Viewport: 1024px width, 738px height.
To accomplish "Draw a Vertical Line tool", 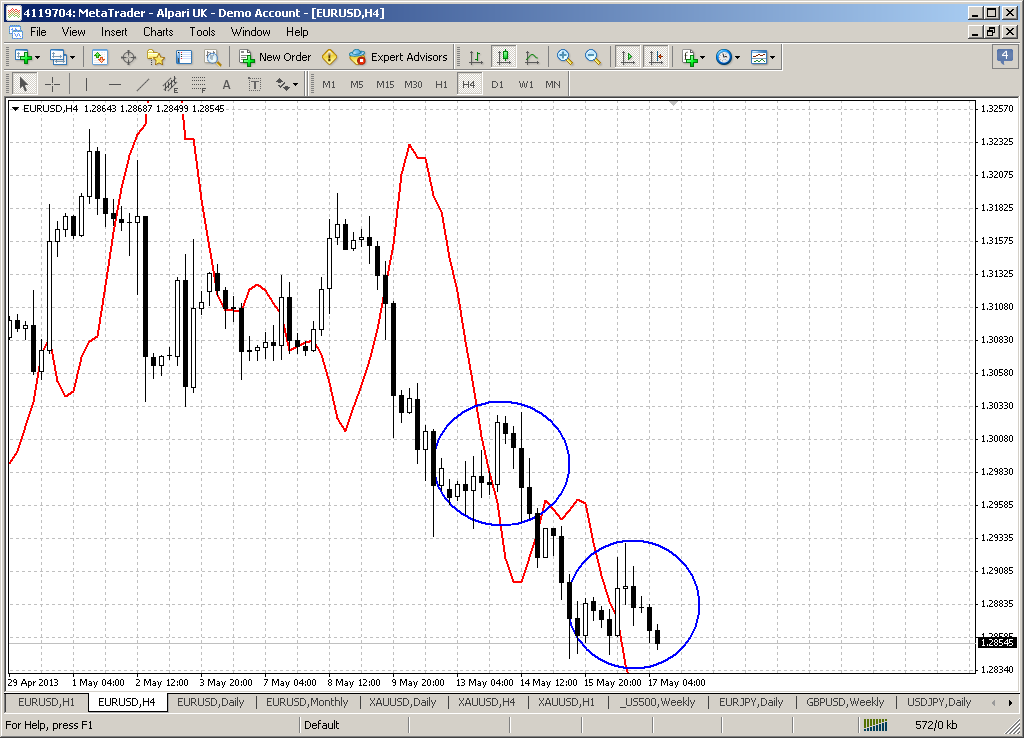I will (x=86, y=84).
